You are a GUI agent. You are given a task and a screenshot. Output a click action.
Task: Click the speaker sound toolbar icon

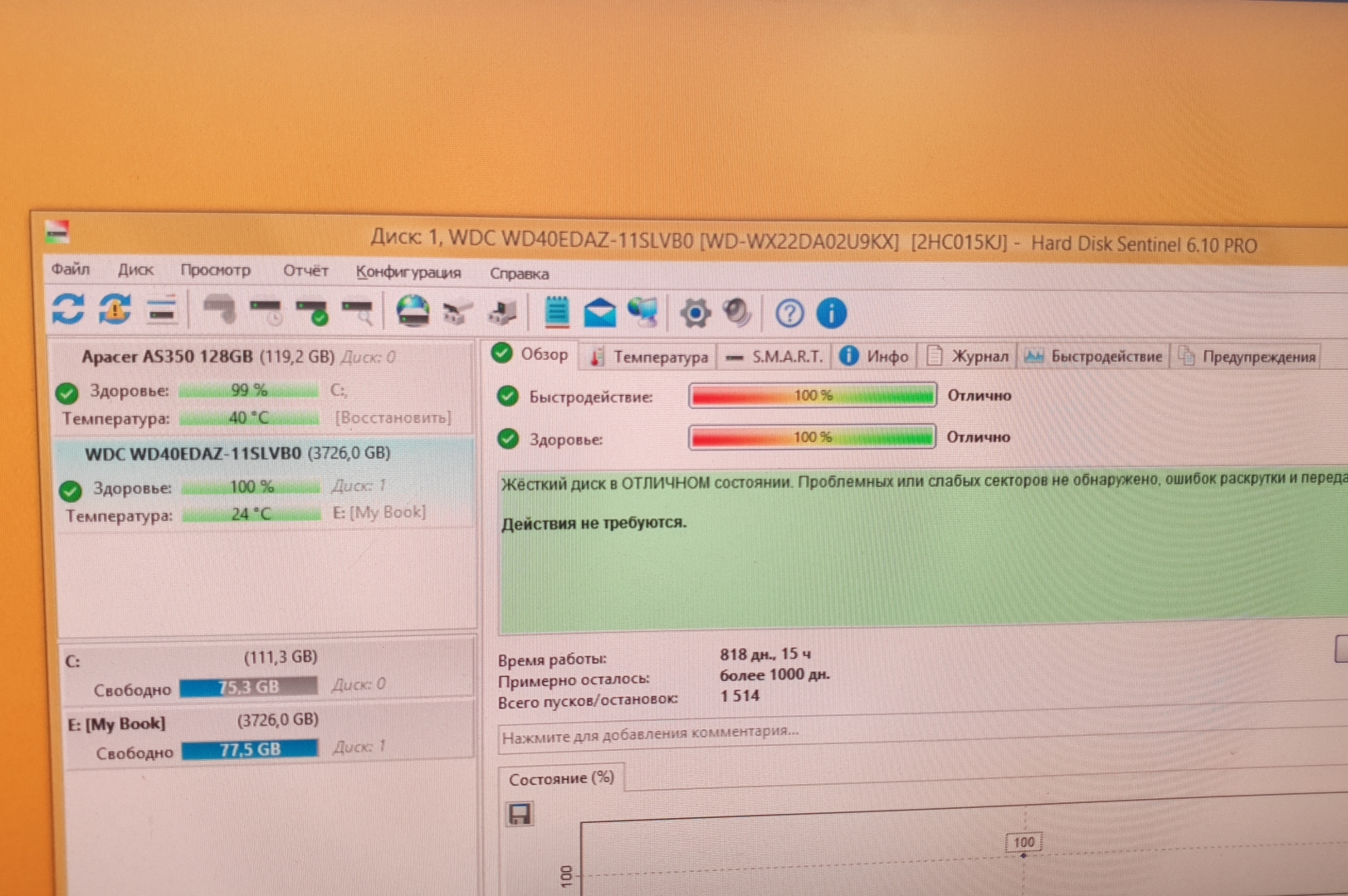[x=737, y=313]
